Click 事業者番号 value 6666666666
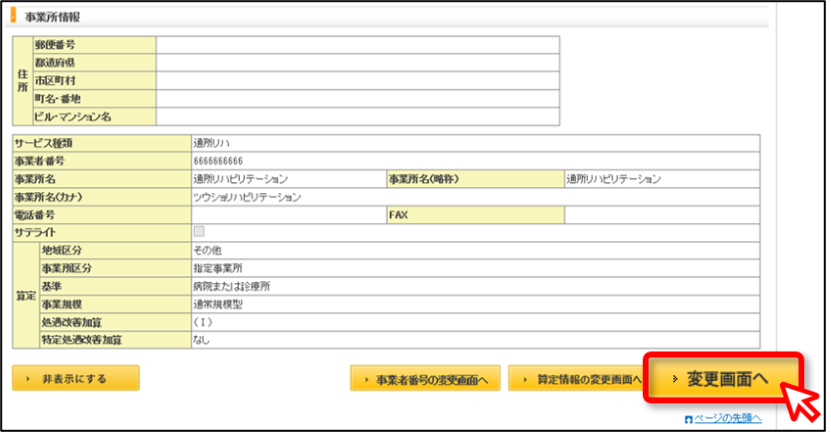The width and height of the screenshot is (831, 433). pos(218,161)
